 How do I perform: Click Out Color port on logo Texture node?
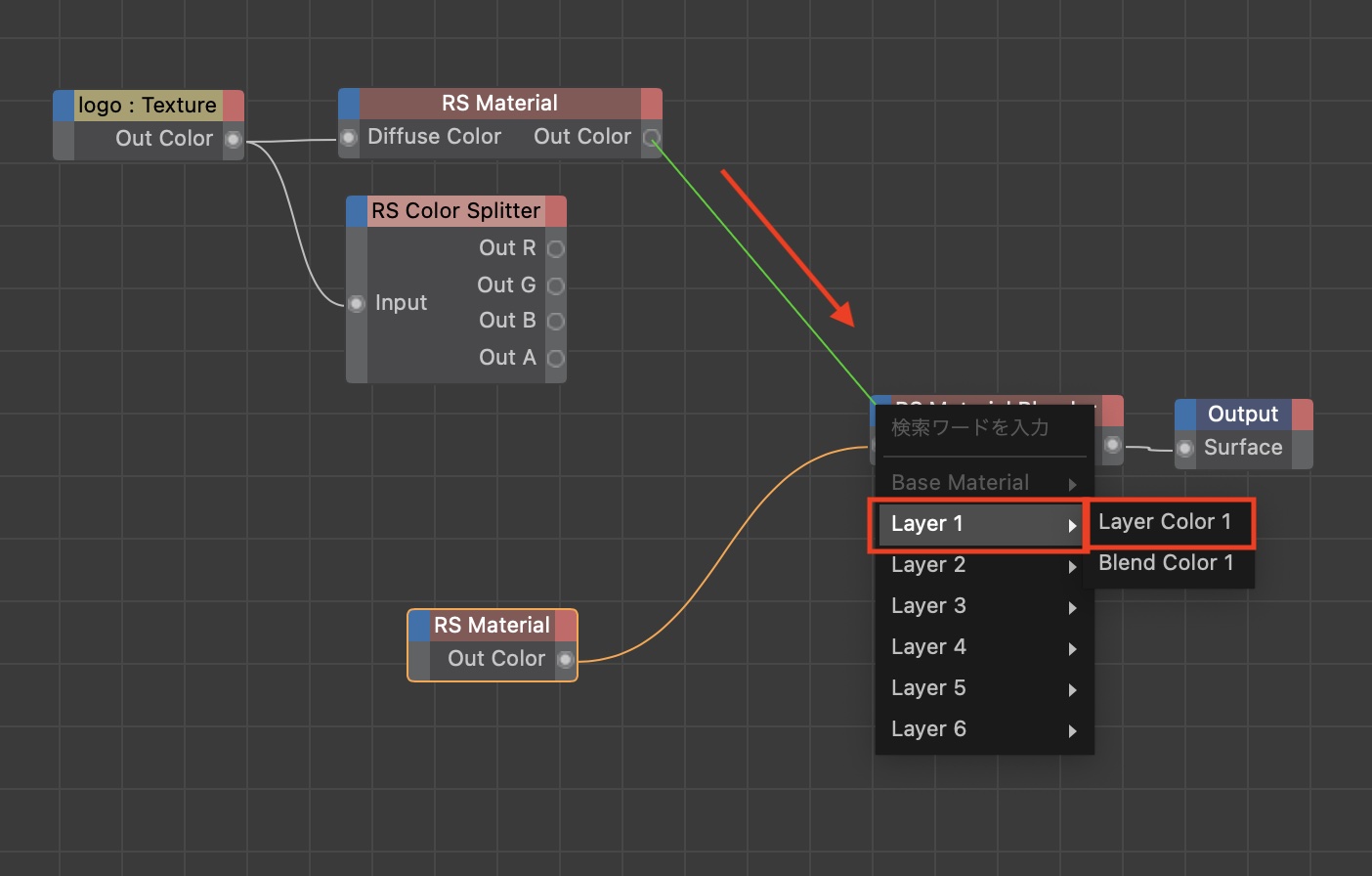(x=233, y=140)
